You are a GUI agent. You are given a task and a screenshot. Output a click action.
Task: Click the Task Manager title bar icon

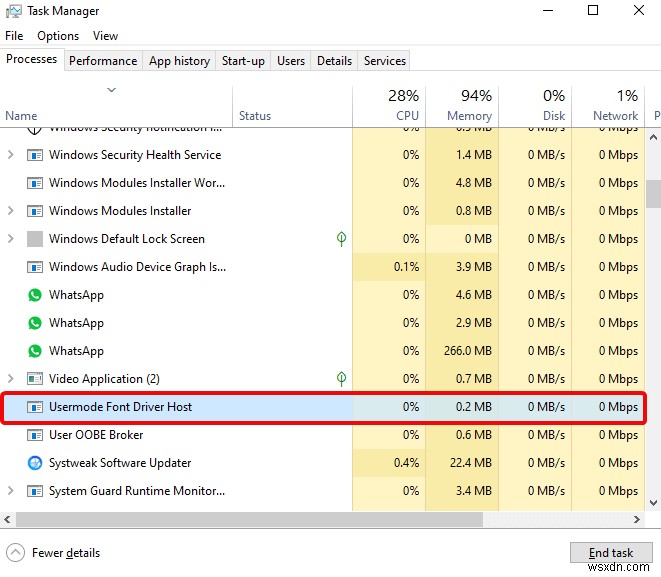click(13, 11)
